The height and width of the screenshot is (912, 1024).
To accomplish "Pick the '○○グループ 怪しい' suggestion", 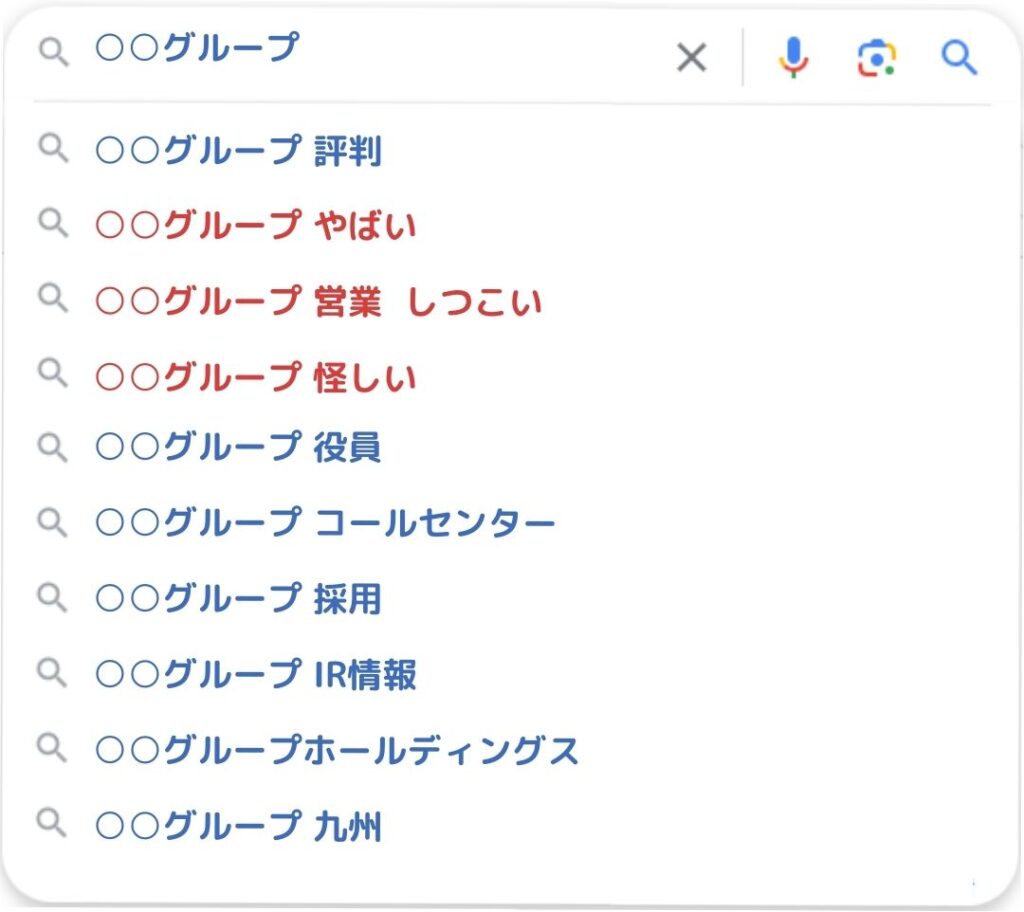I will (255, 376).
